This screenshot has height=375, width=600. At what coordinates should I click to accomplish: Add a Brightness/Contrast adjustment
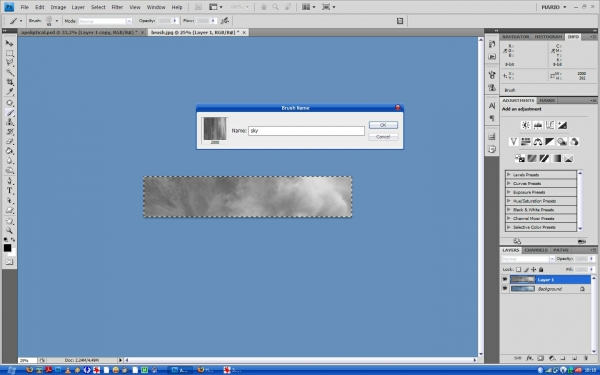click(525, 125)
